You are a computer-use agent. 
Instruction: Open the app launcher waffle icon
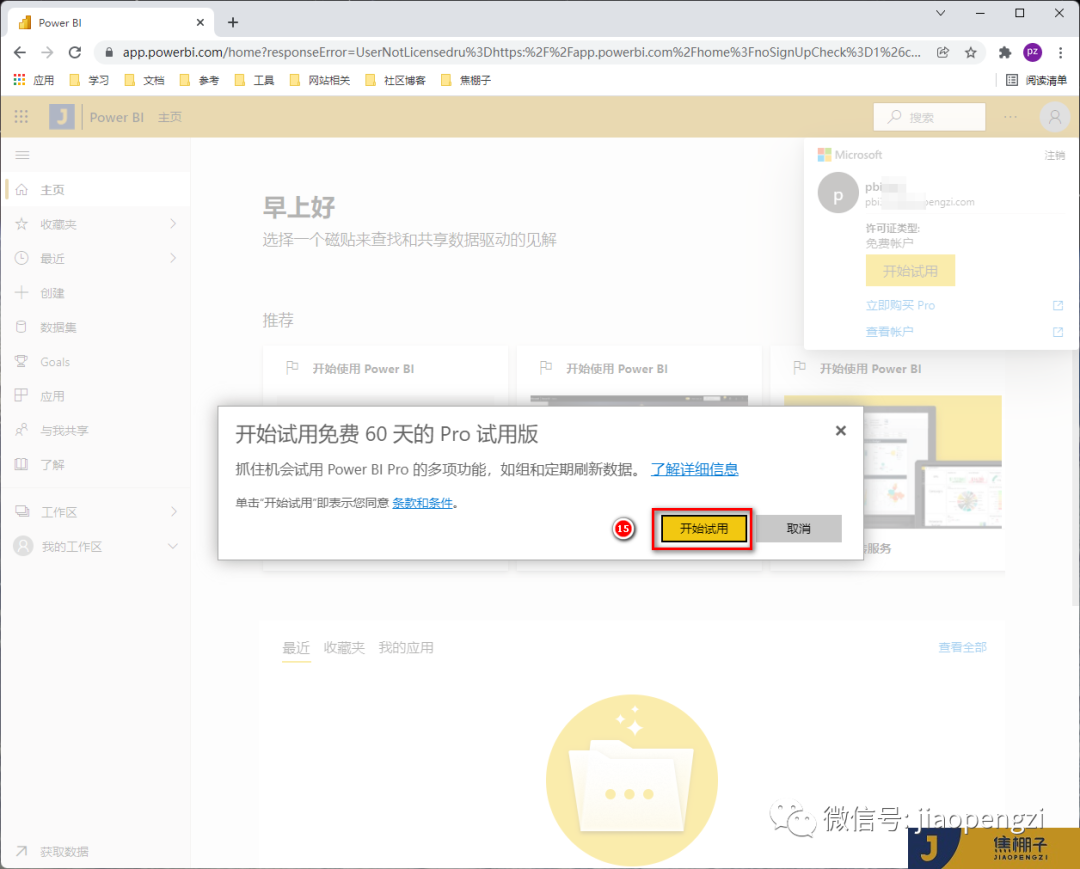tap(21, 117)
